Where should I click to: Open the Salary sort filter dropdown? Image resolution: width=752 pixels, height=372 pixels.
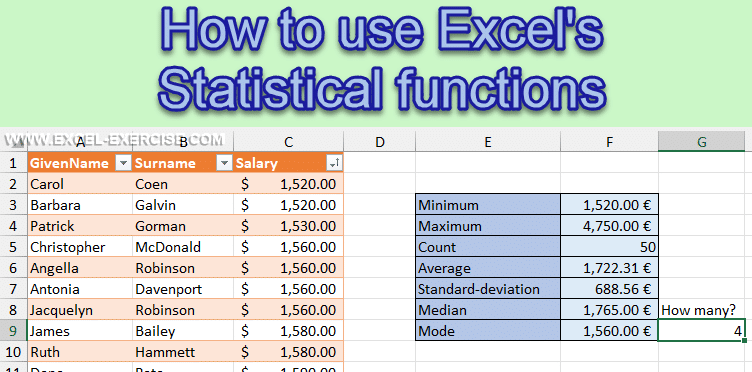(x=334, y=163)
